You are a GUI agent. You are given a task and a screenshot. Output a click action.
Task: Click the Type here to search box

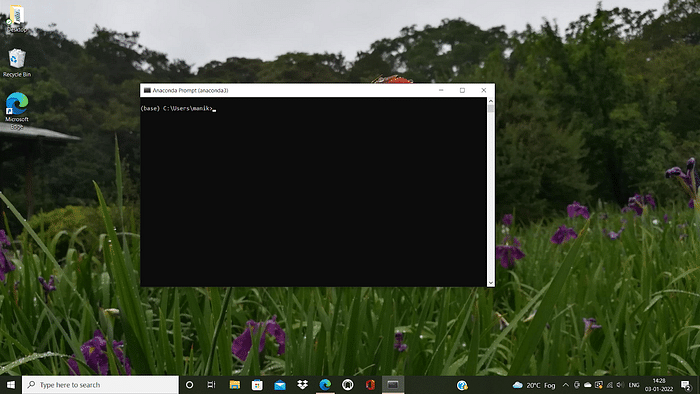(x=100, y=385)
